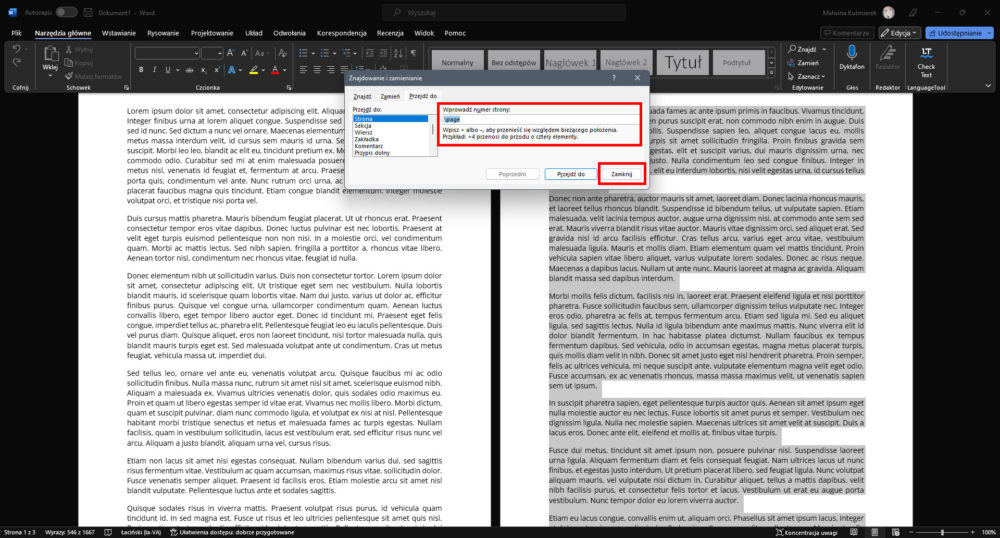The width and height of the screenshot is (1000, 538).
Task: Click the decrease font size icon
Action: pos(244,53)
